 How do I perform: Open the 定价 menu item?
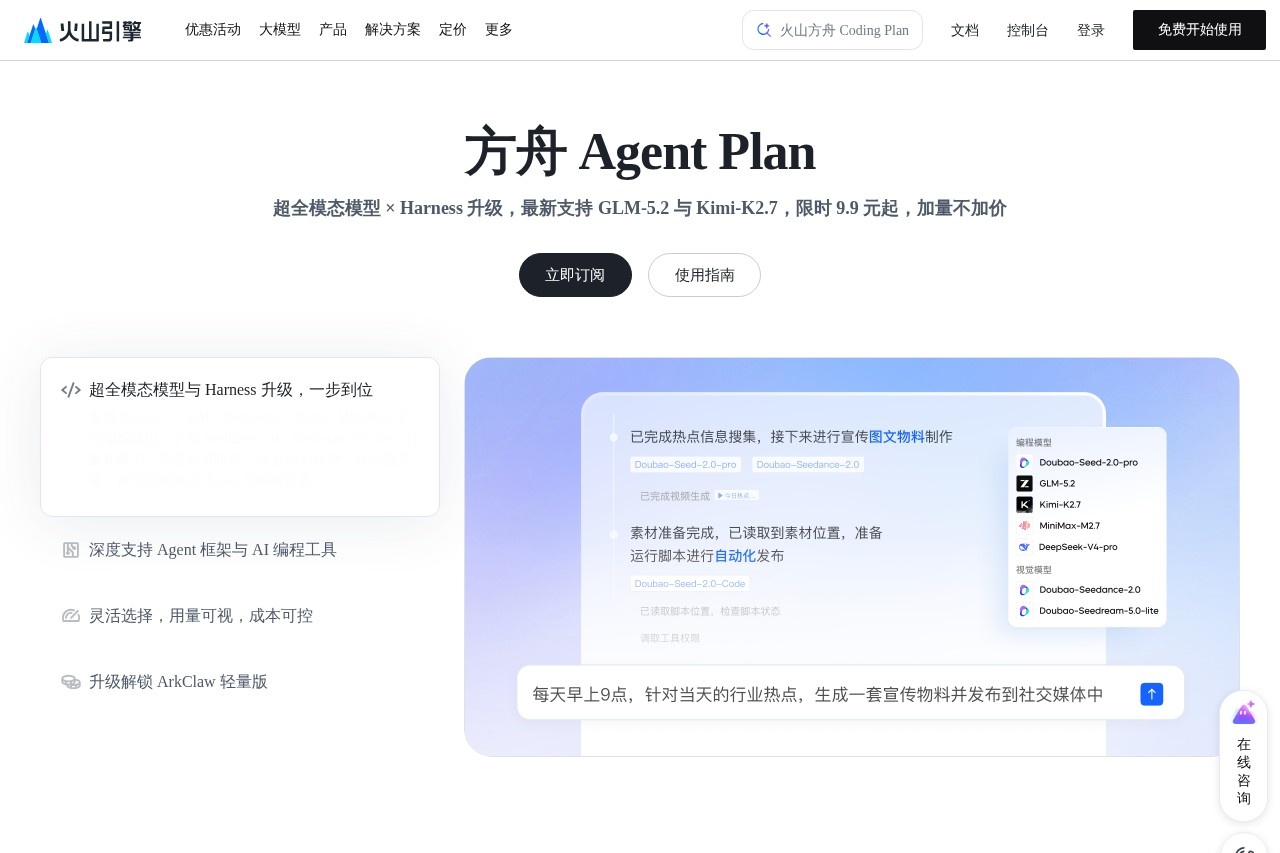[x=453, y=30]
